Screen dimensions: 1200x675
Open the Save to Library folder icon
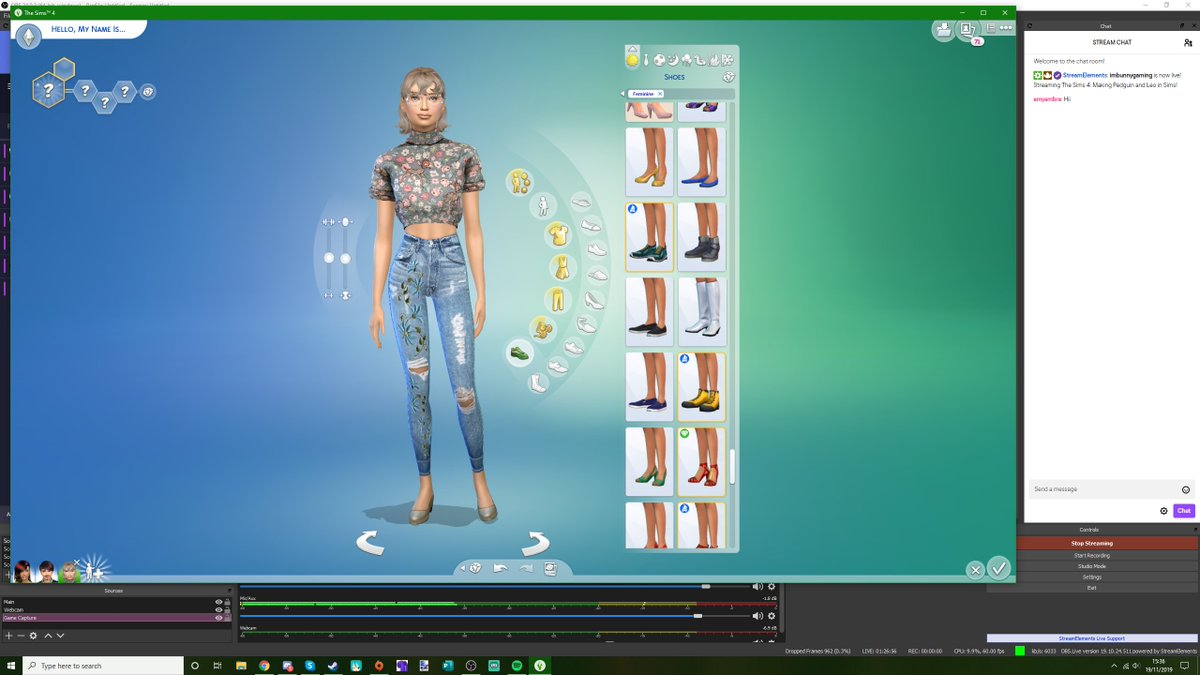943,29
